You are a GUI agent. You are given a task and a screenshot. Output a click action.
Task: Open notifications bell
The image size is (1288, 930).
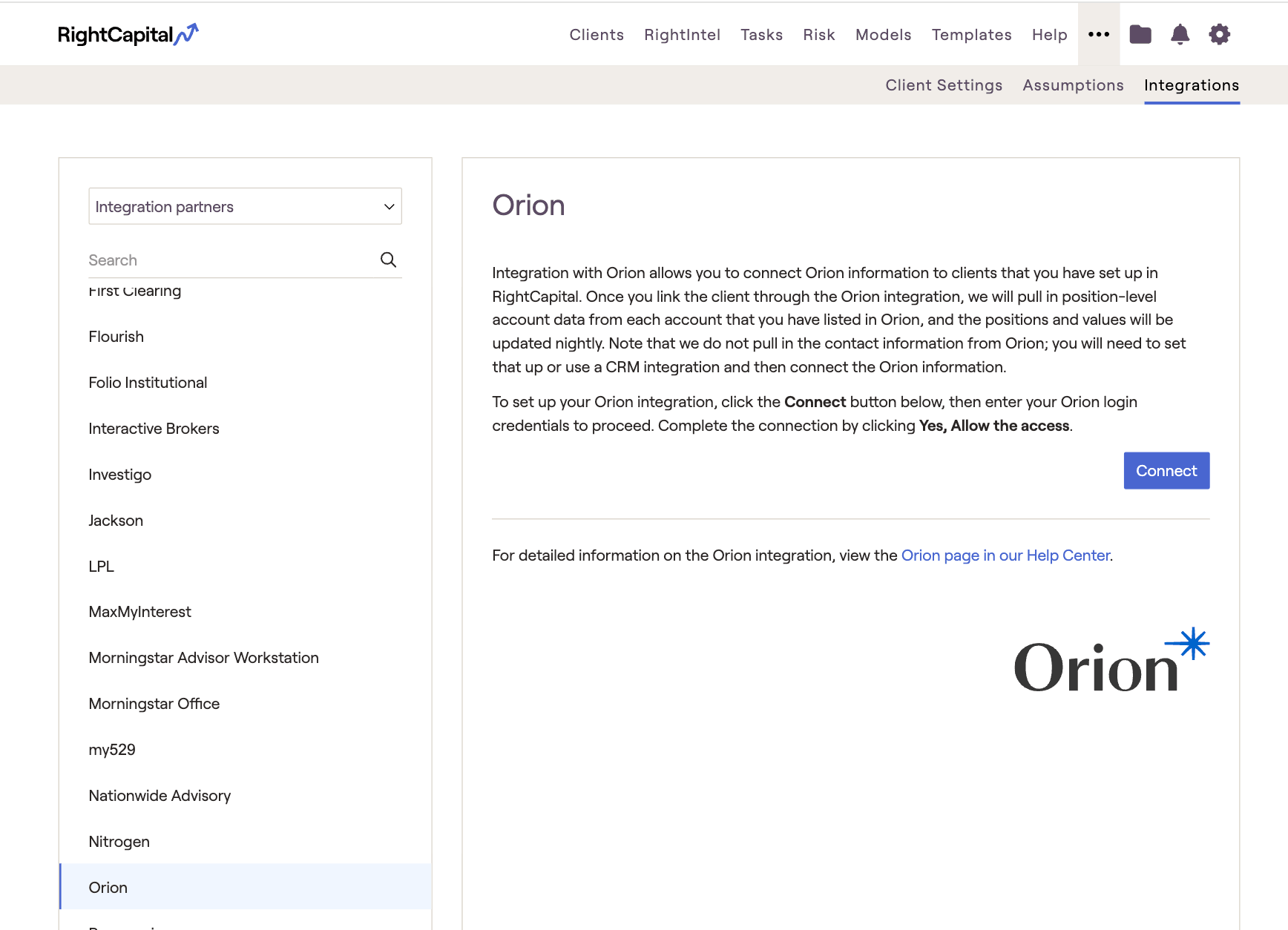[1180, 35]
